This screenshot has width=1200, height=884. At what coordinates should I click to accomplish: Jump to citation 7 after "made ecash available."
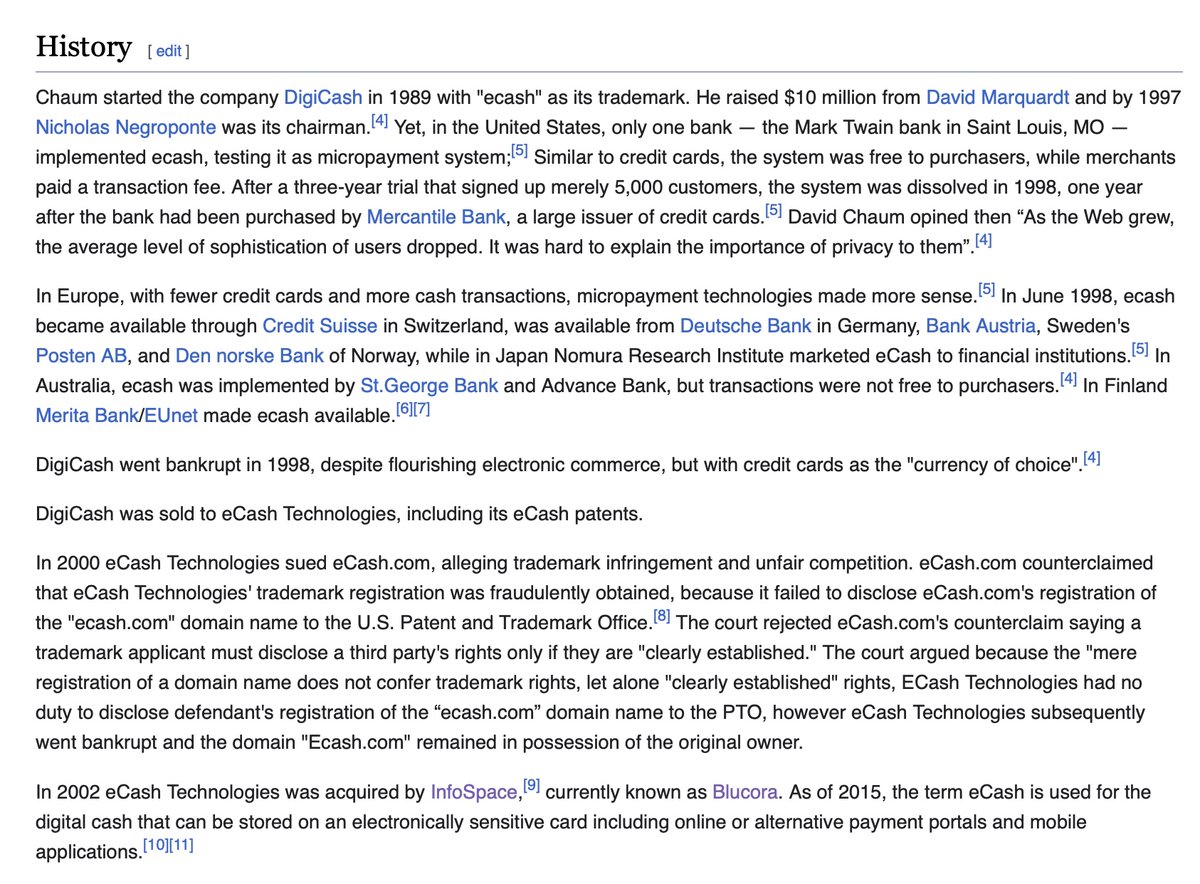click(x=422, y=410)
